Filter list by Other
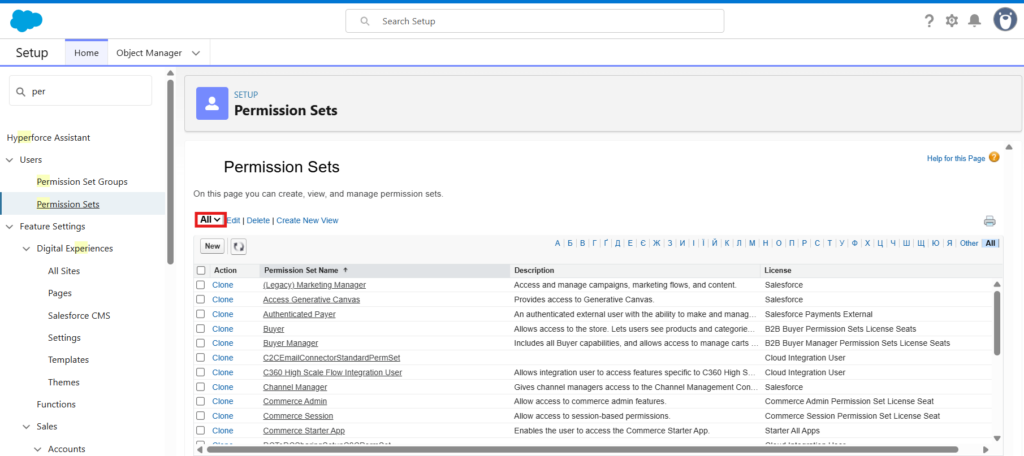The height and width of the screenshot is (456, 1024). 968,243
